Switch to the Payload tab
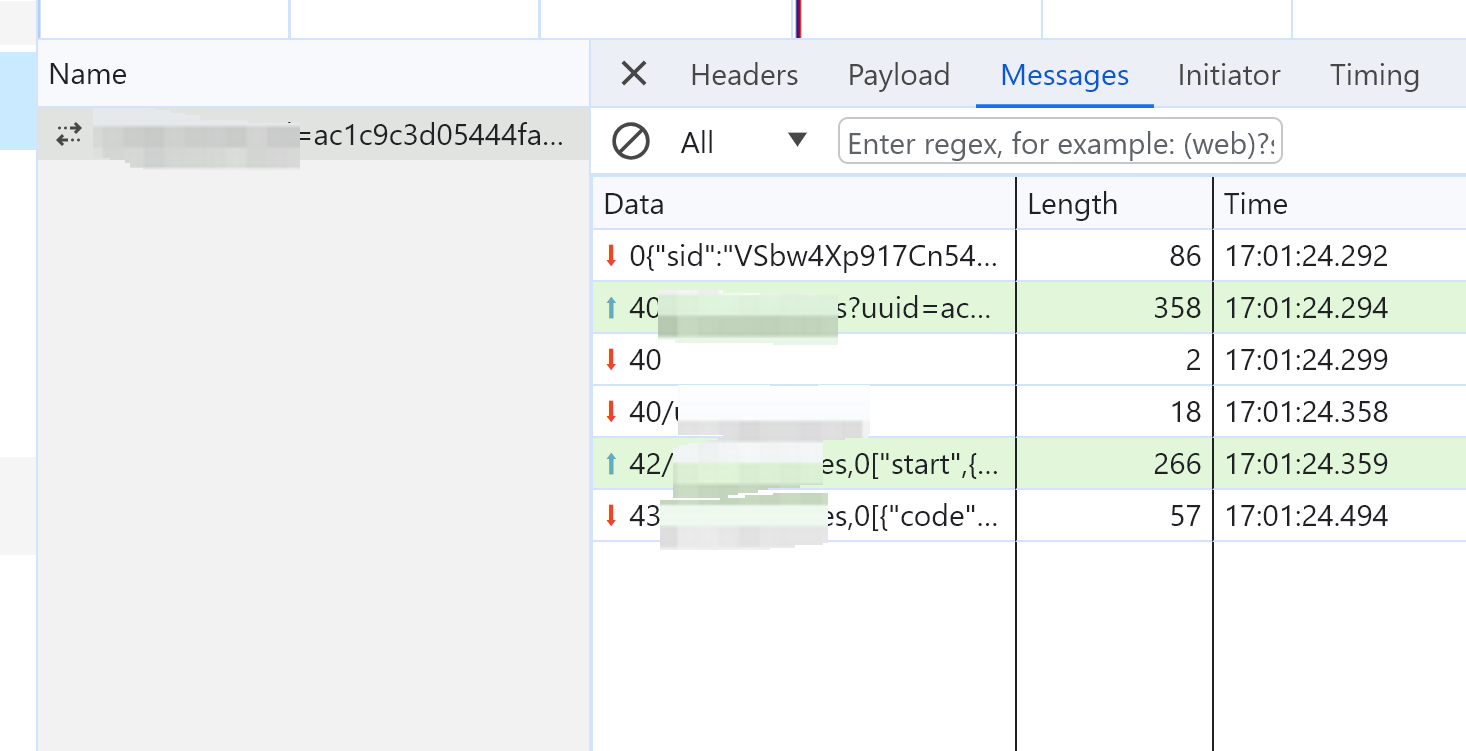 (898, 75)
